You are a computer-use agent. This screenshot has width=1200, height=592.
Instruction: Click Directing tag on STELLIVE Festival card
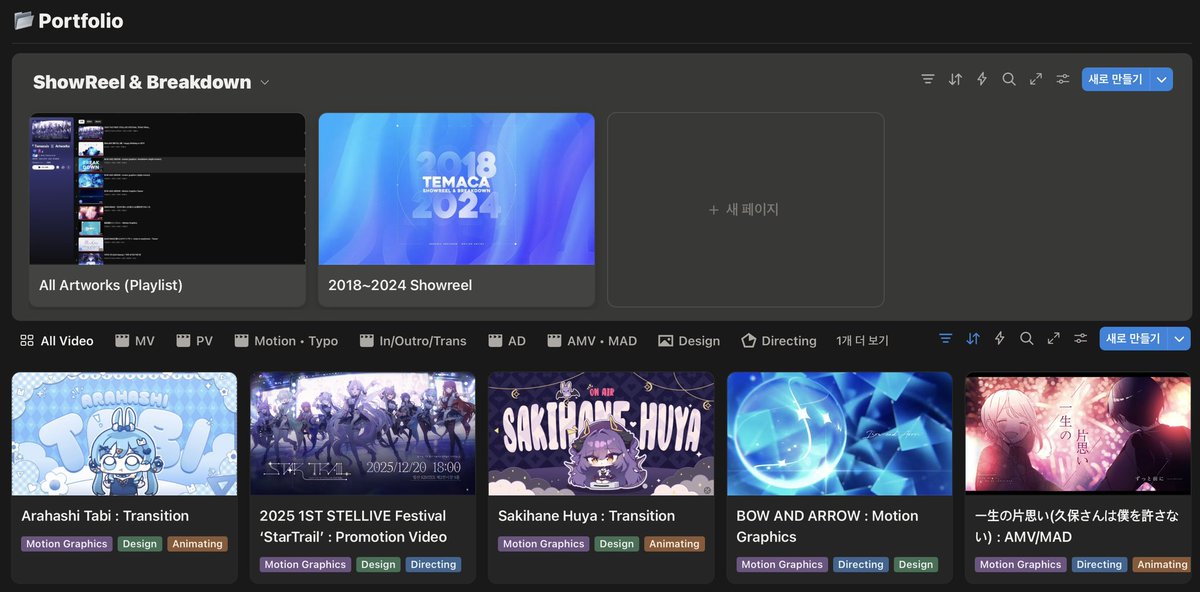tap(433, 565)
